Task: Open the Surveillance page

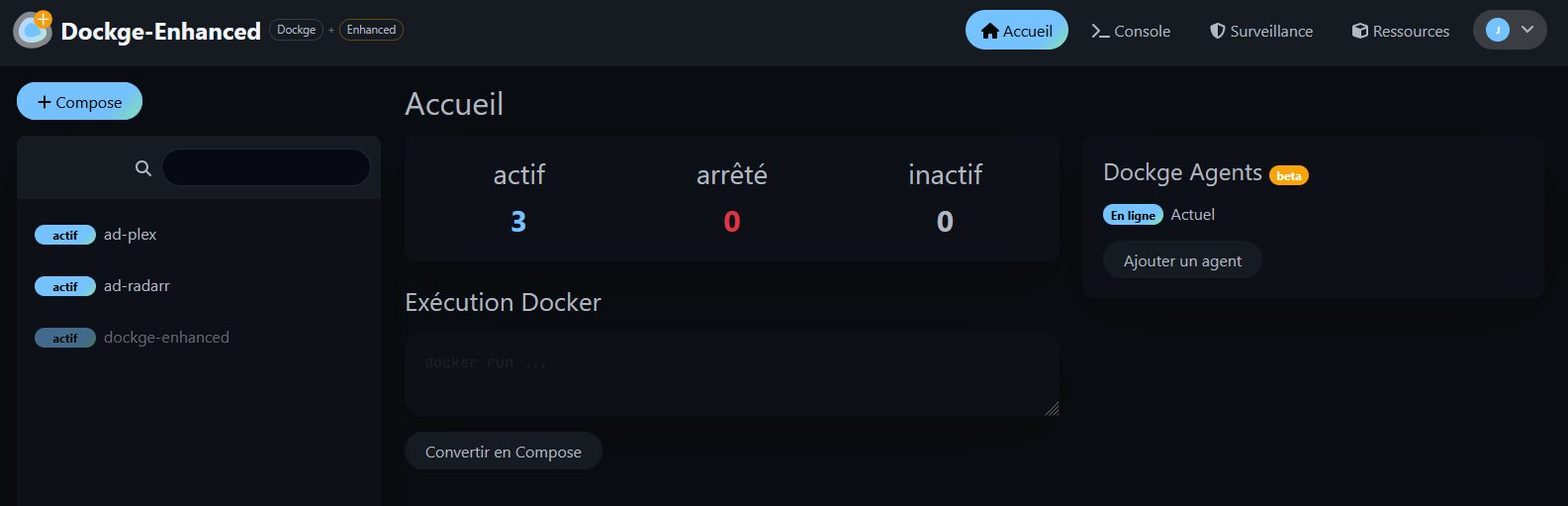Action: coord(1261,31)
